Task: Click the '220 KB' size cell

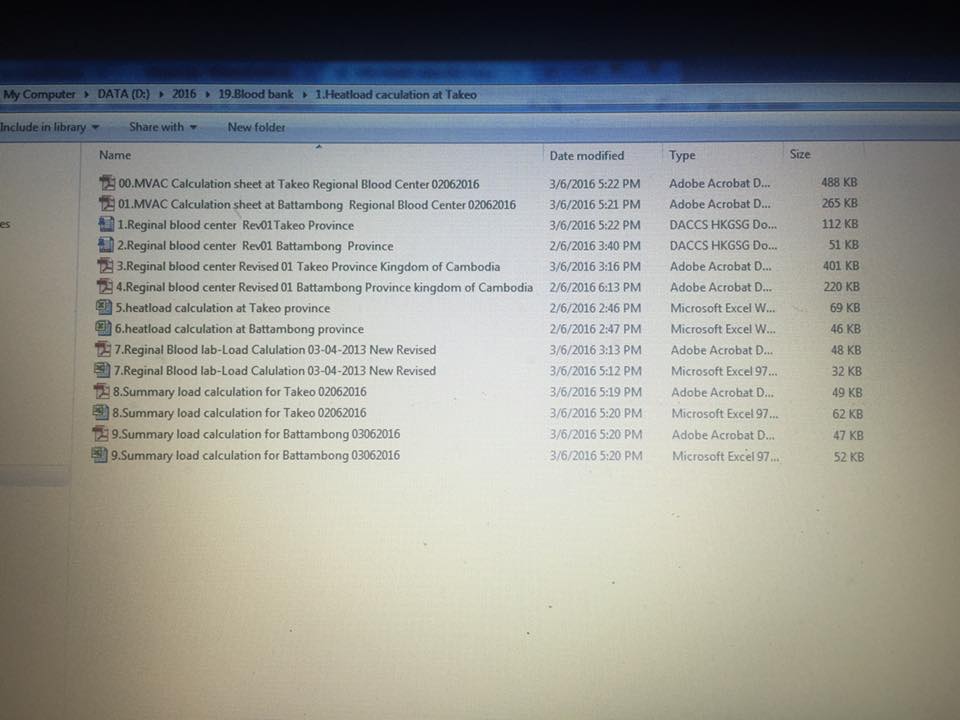Action: coord(841,287)
